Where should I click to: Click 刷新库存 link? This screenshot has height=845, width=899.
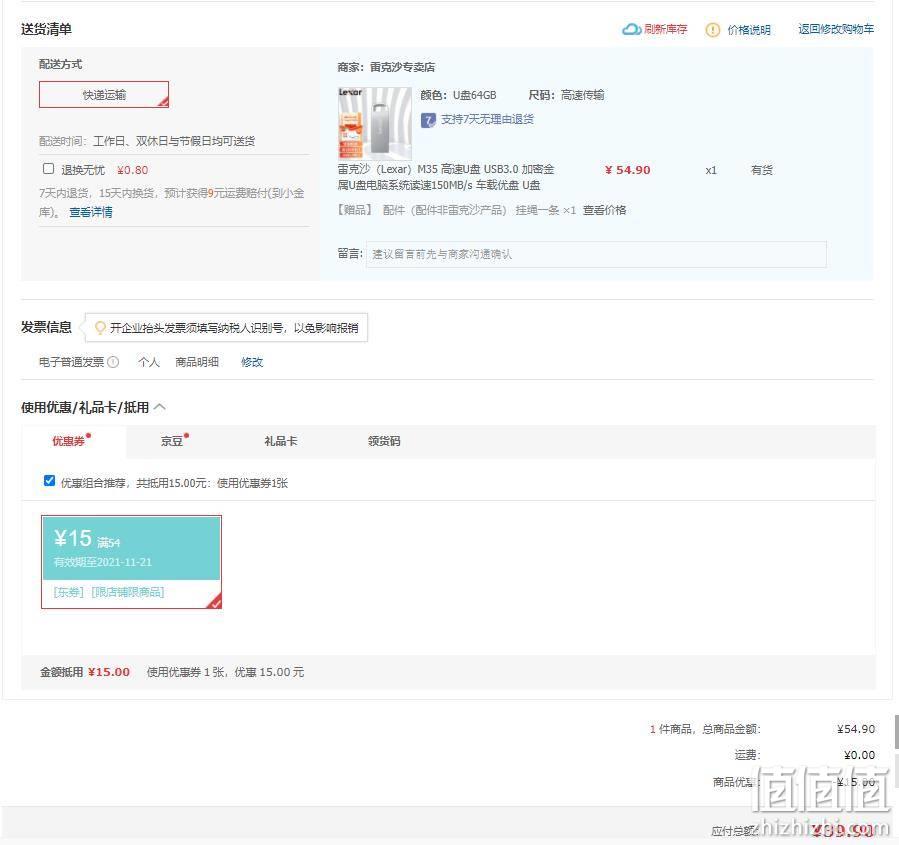(665, 29)
